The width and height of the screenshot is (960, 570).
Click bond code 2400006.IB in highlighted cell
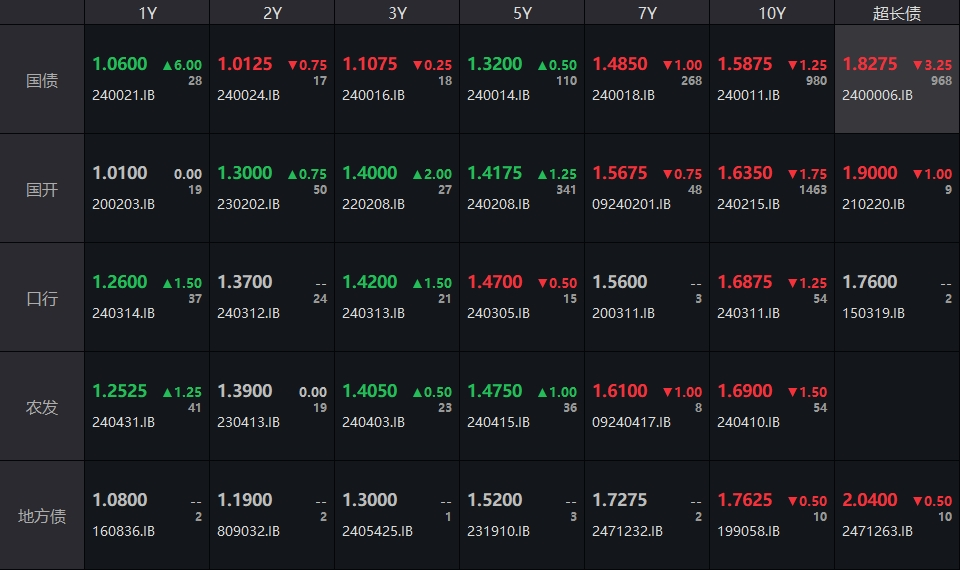click(877, 95)
